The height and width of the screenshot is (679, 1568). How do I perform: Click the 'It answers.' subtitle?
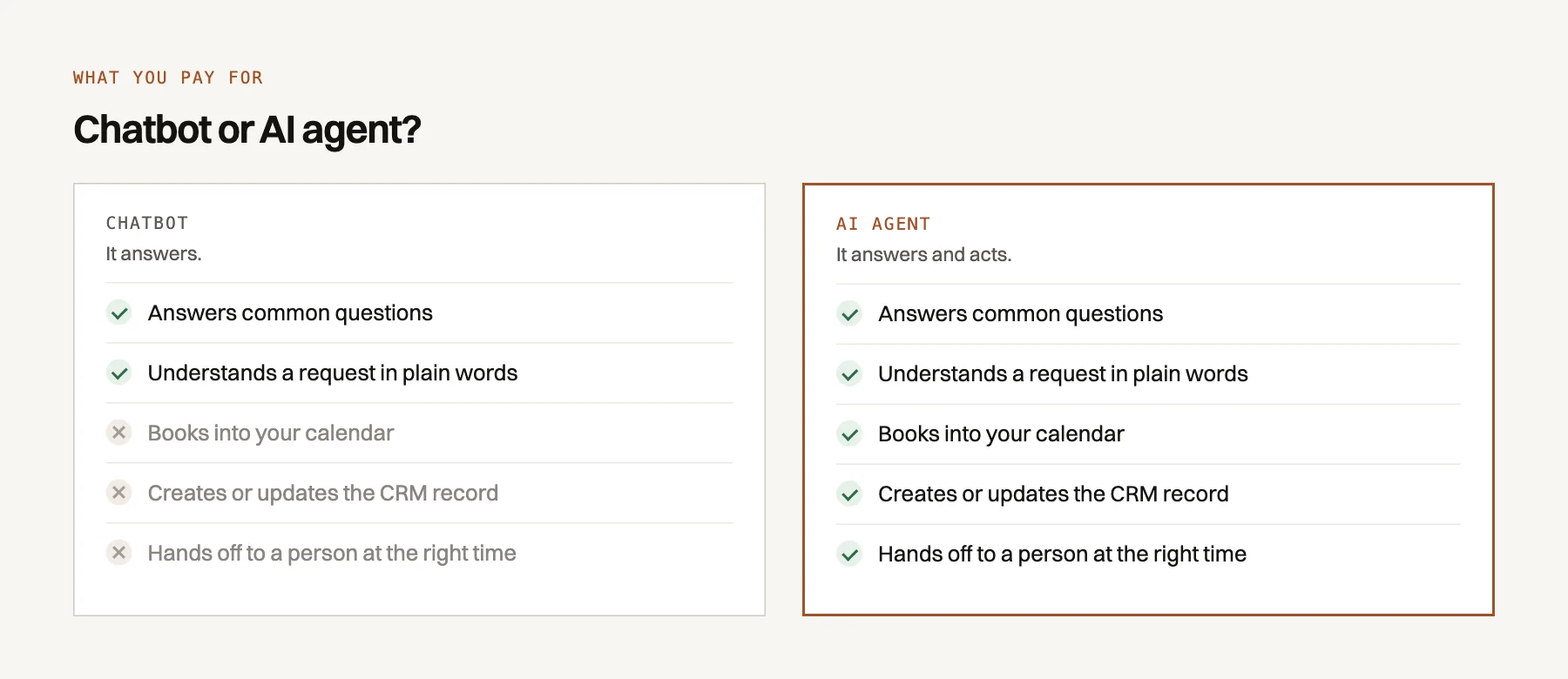click(153, 253)
